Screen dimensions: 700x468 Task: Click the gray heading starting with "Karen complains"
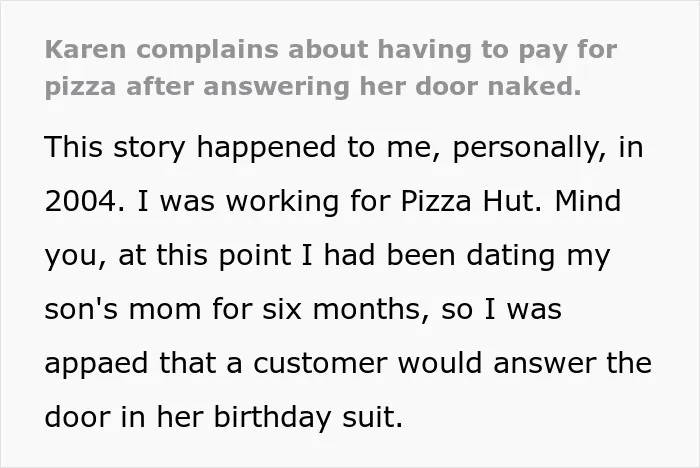click(x=331, y=68)
